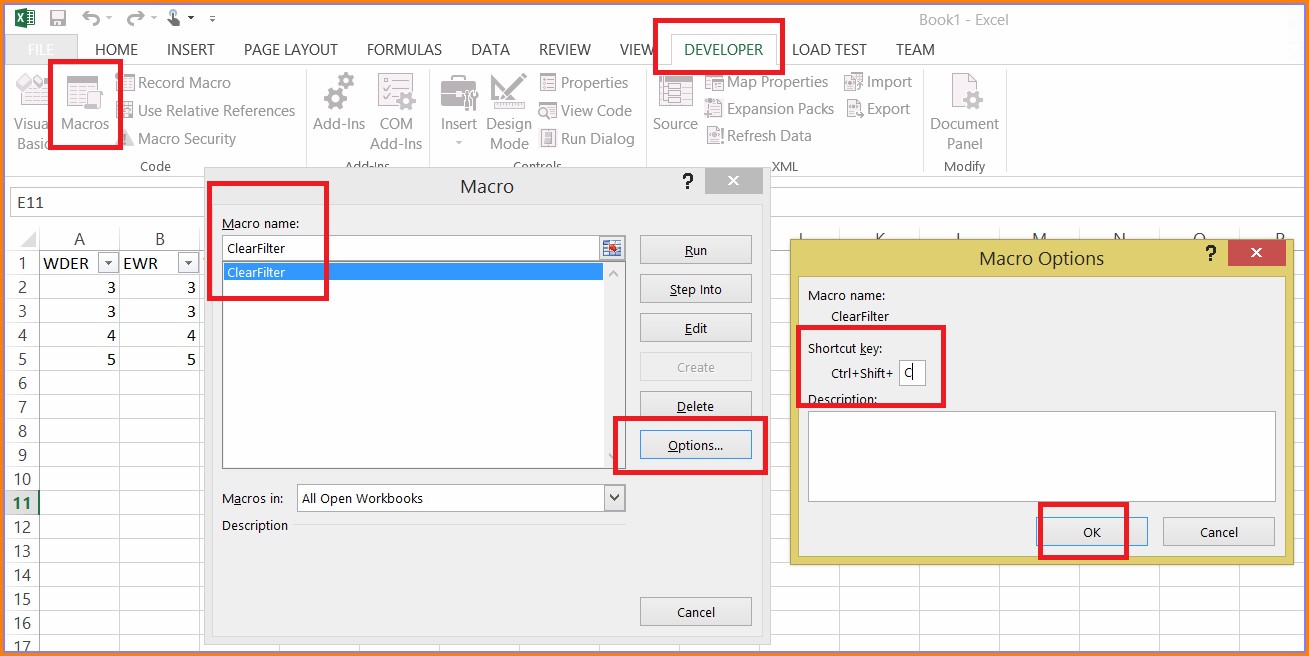Click Refresh Data in XML group
This screenshot has width=1309, height=656.
point(759,136)
